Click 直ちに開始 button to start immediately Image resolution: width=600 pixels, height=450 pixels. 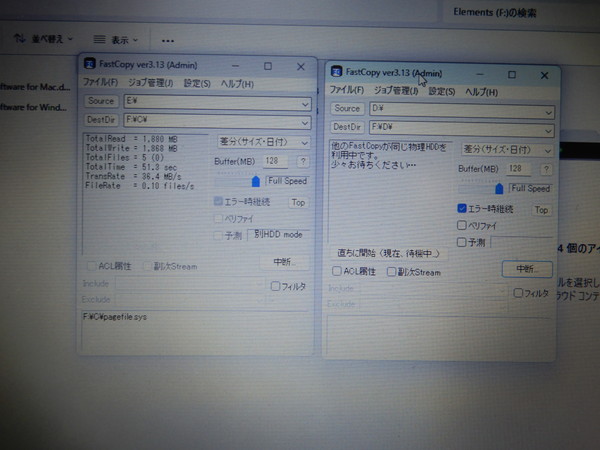pos(388,255)
